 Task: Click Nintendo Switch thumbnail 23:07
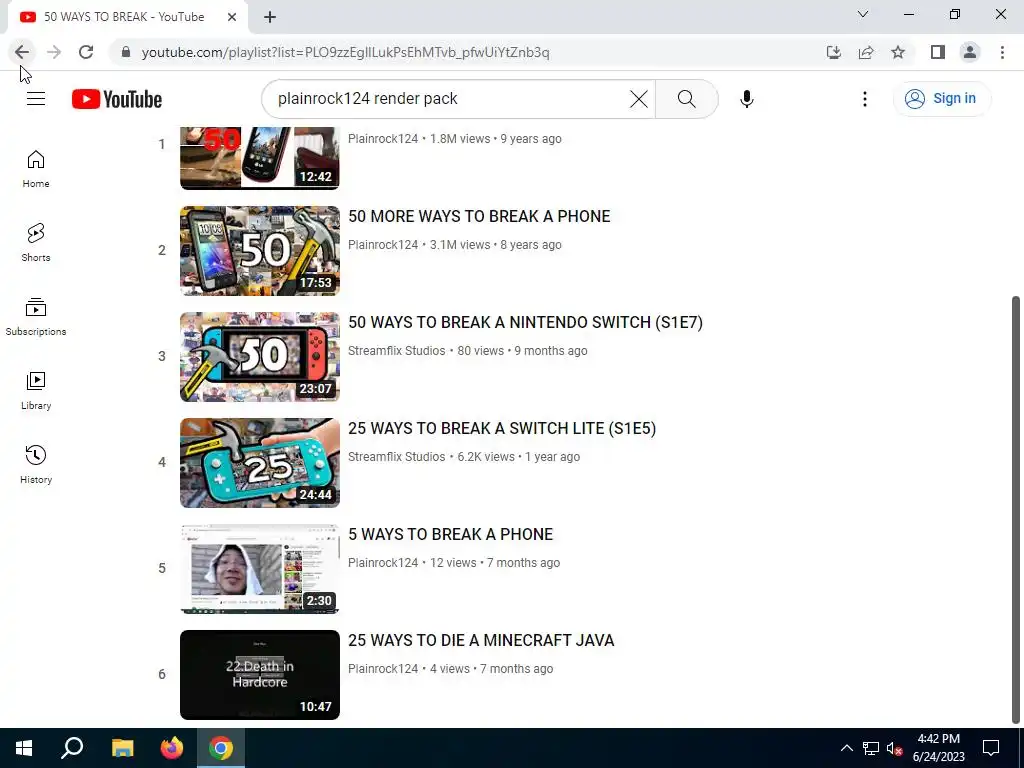(x=260, y=357)
